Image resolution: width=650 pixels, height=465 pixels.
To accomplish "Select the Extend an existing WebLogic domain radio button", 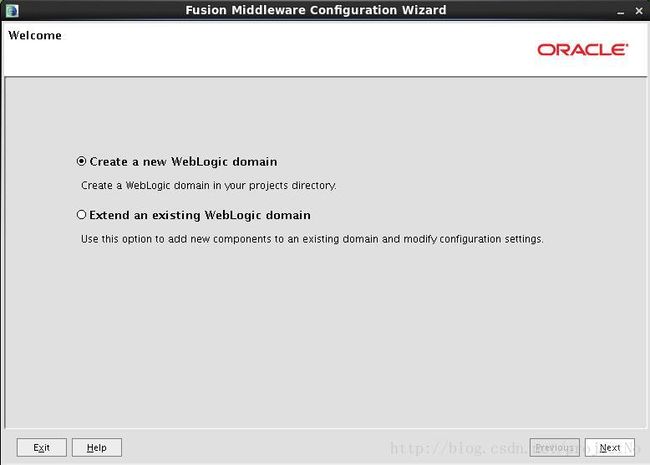I will [81, 215].
